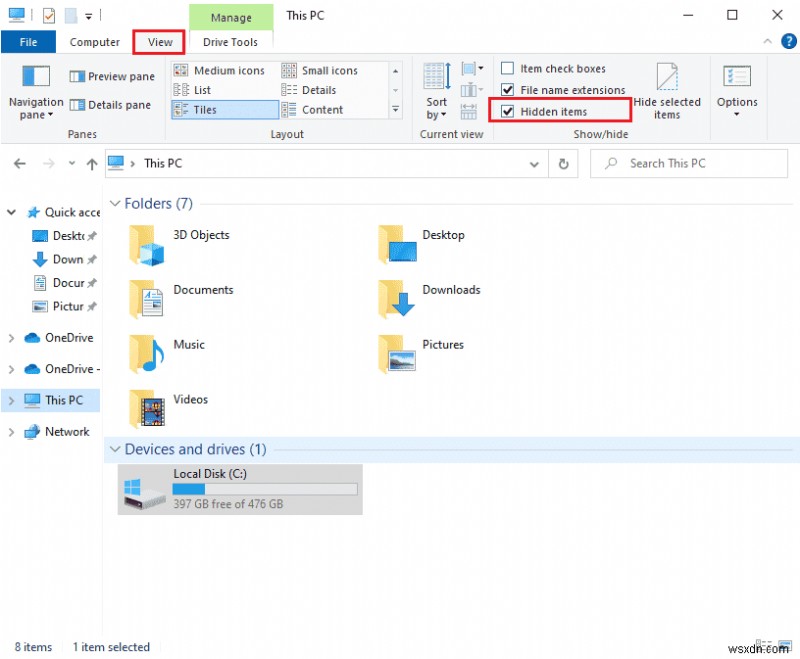Open the address bar dropdown
800x659 pixels.
pos(534,163)
